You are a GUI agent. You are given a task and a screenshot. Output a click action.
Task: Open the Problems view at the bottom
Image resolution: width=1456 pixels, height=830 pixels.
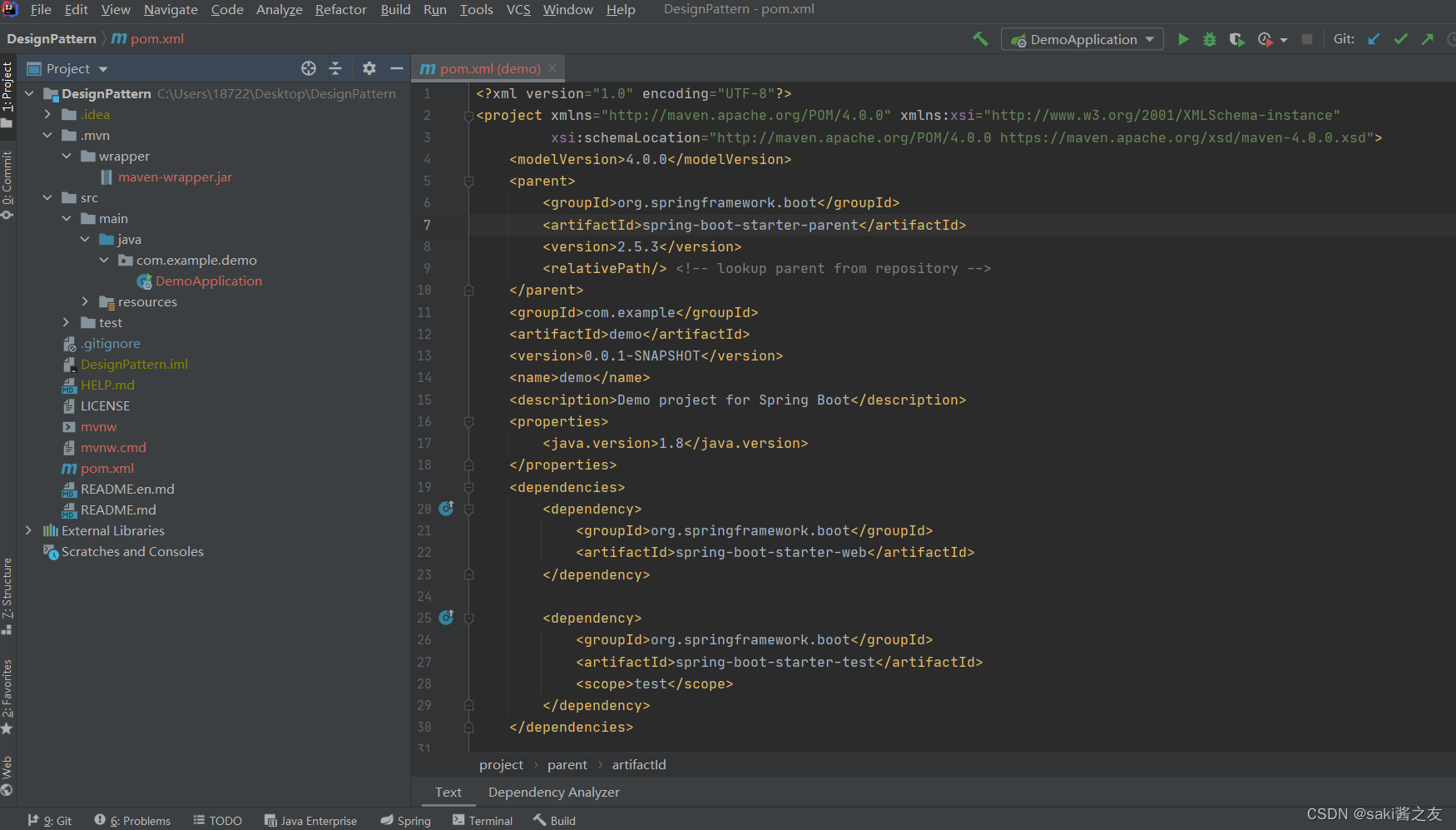coord(139,820)
